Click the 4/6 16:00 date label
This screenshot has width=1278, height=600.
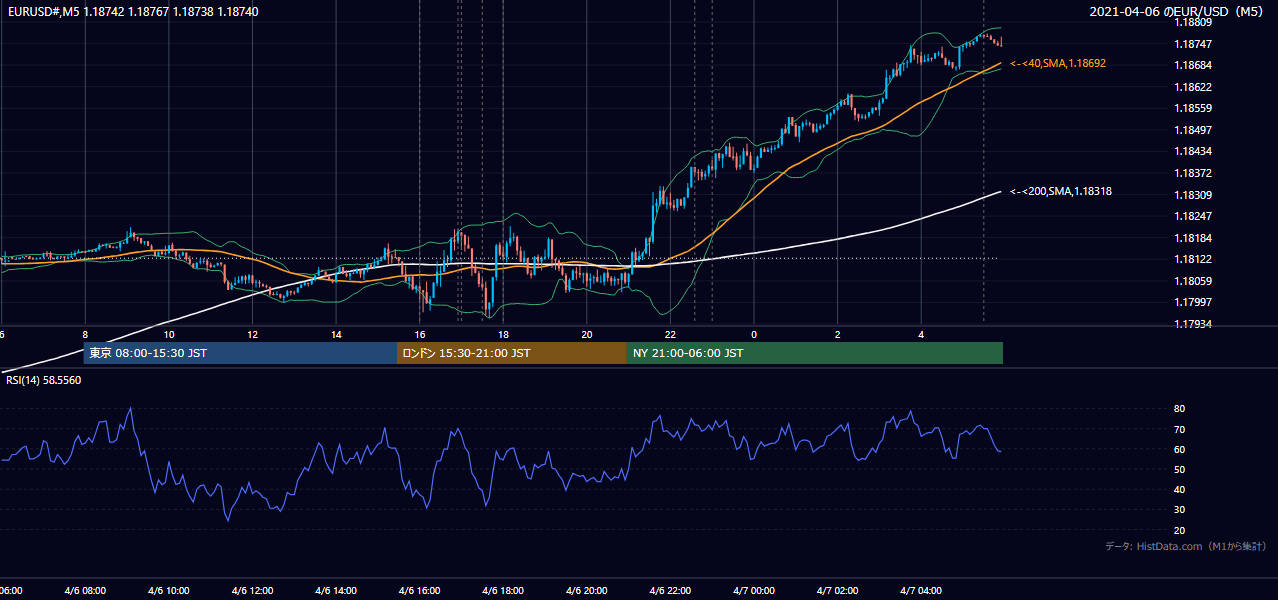(x=420, y=591)
